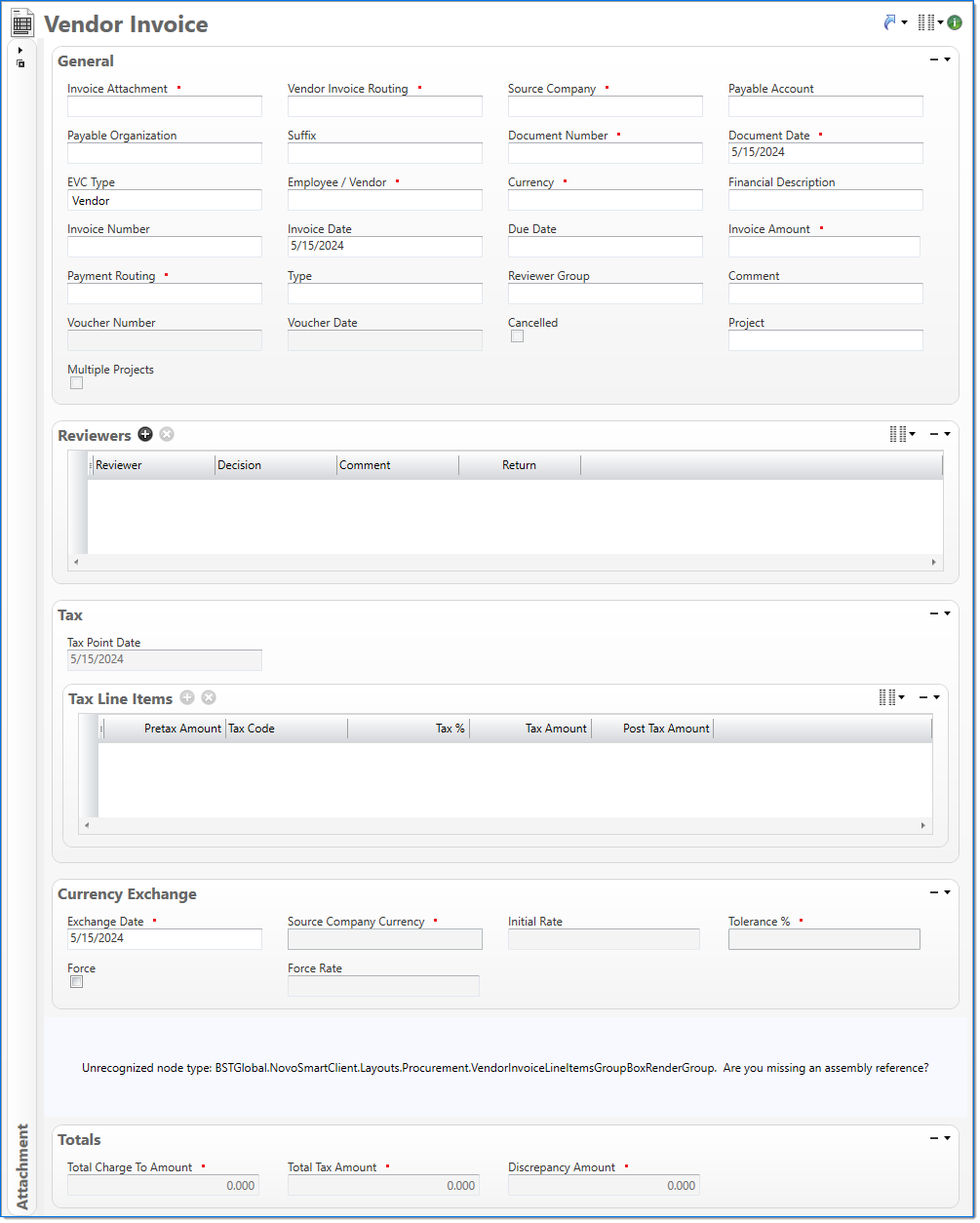Open the blue arrow actions menu
Screen dimensions: 980x1223
tap(891, 22)
